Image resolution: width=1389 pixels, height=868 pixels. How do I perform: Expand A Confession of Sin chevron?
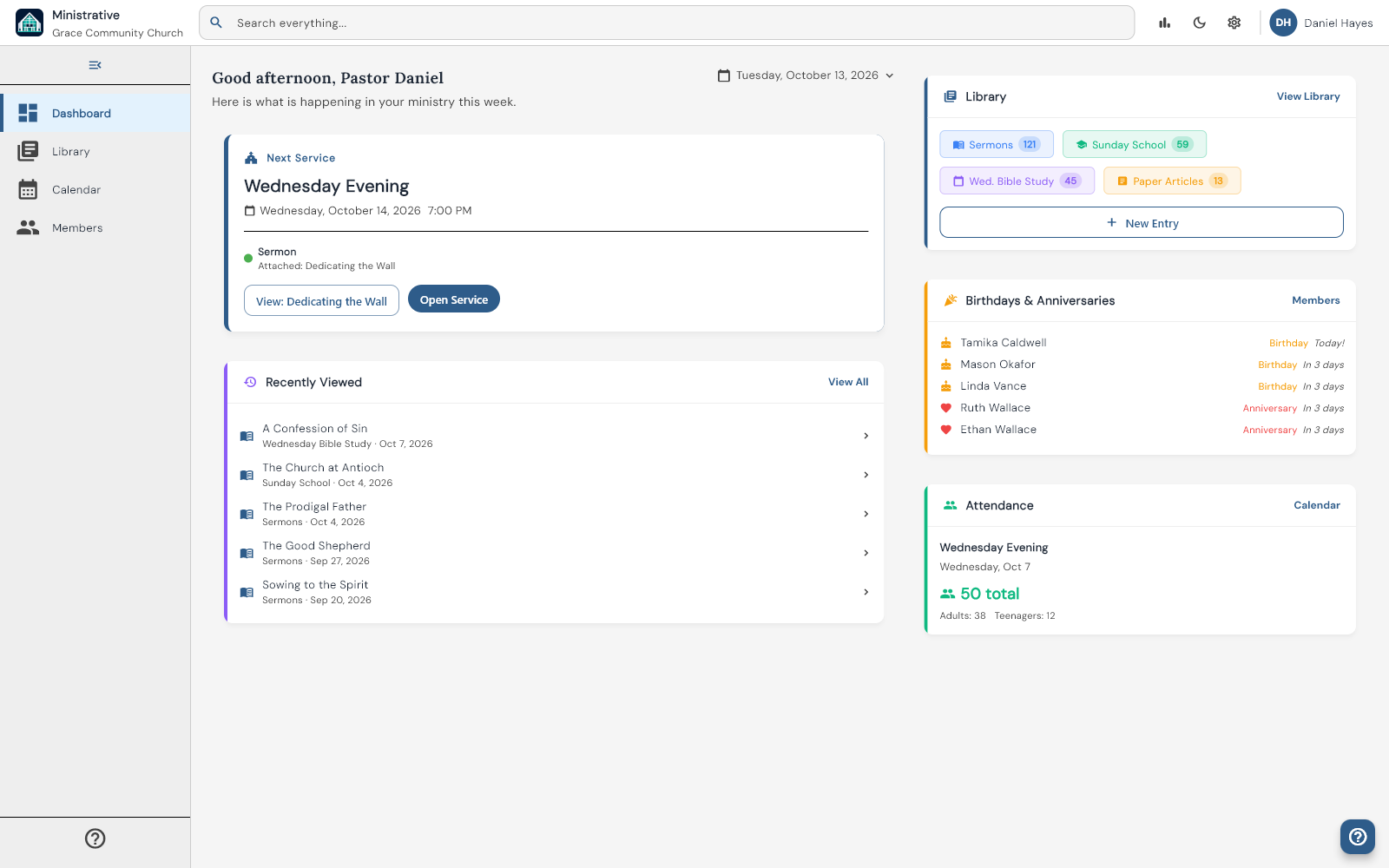pyautogui.click(x=866, y=436)
